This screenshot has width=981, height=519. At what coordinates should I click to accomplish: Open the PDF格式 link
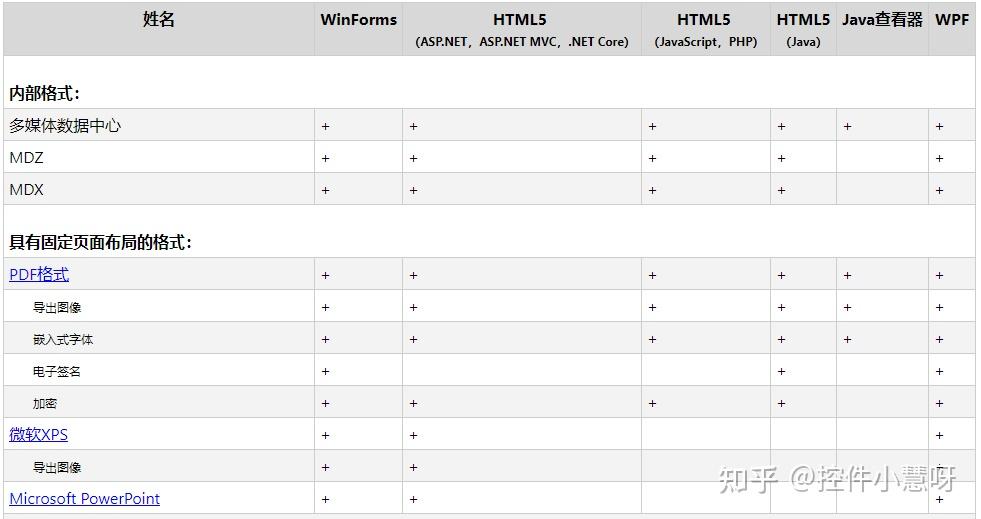[39, 275]
